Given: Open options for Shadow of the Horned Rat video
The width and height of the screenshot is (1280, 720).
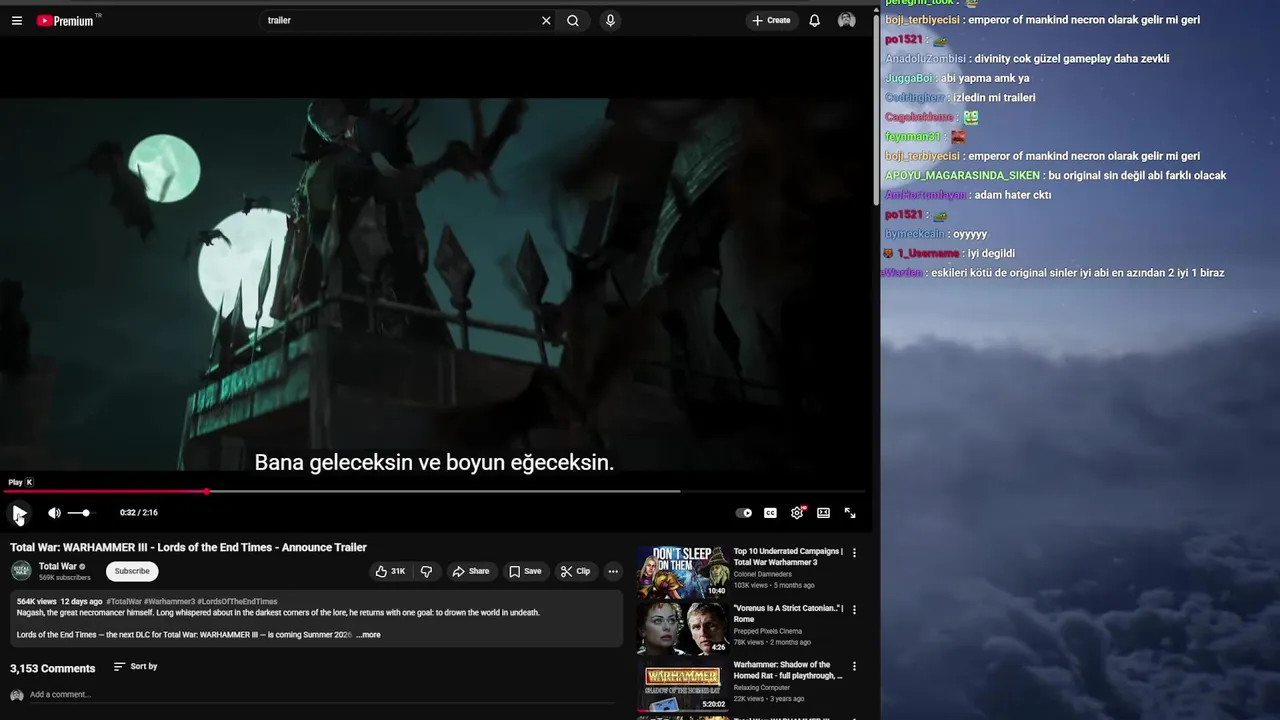Looking at the screenshot, I should click(854, 666).
